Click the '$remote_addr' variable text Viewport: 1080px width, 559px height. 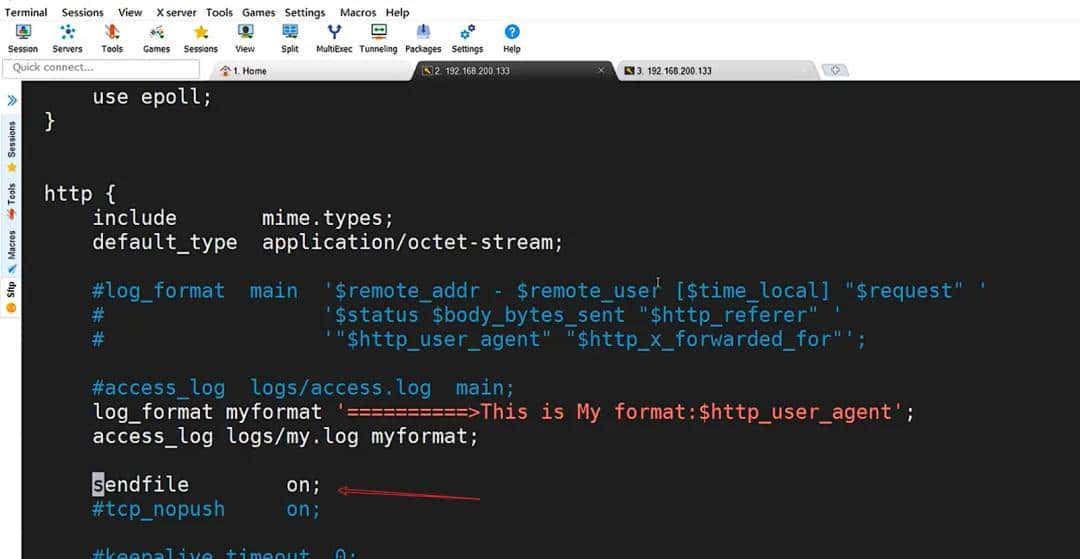tap(406, 291)
